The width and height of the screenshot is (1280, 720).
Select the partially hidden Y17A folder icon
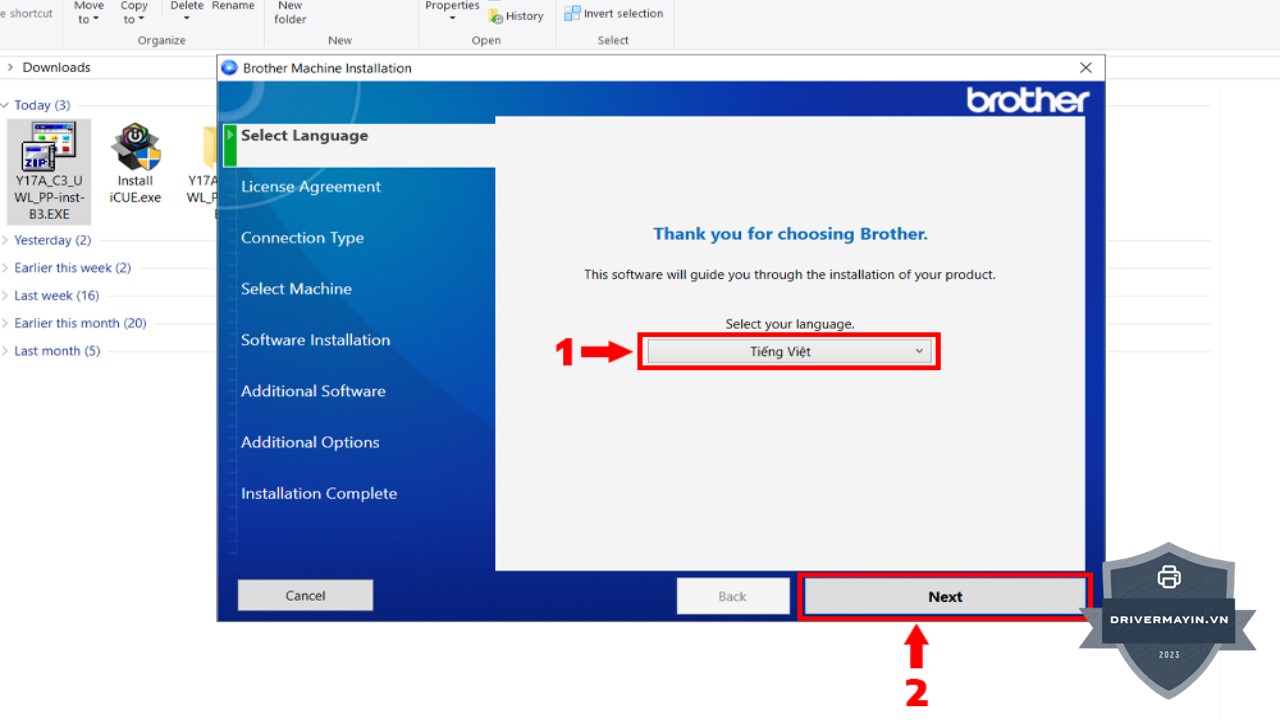click(x=209, y=148)
